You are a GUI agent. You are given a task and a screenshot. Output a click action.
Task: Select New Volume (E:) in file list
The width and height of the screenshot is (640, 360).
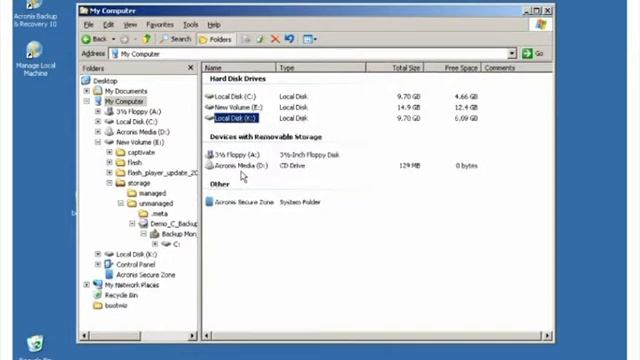coord(238,107)
